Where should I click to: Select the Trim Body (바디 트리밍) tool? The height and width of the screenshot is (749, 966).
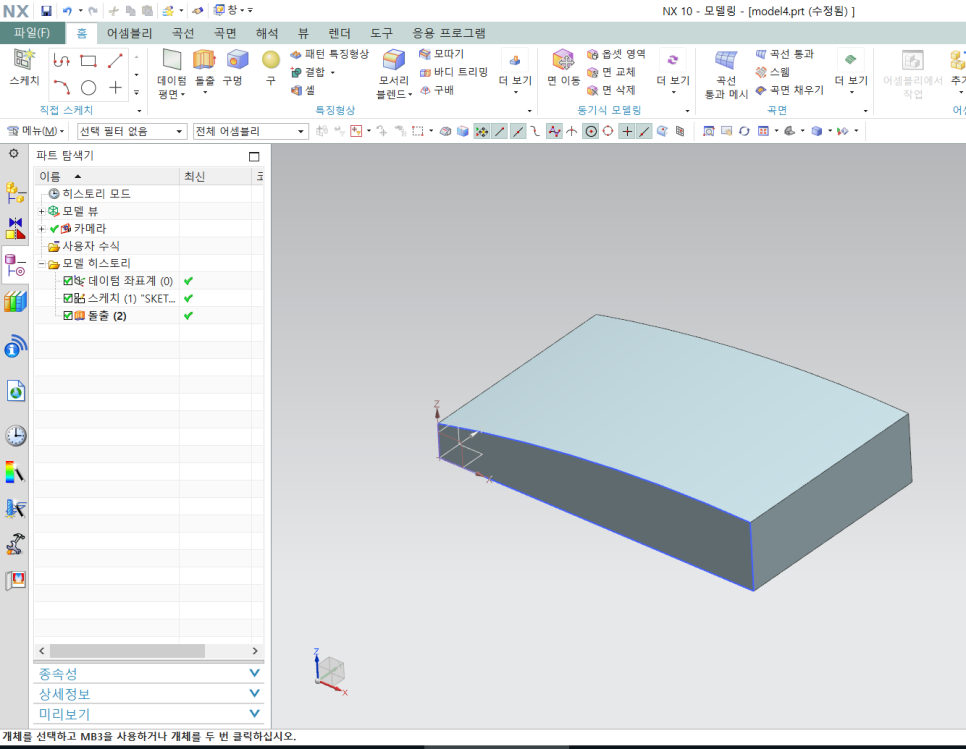pyautogui.click(x=453, y=72)
